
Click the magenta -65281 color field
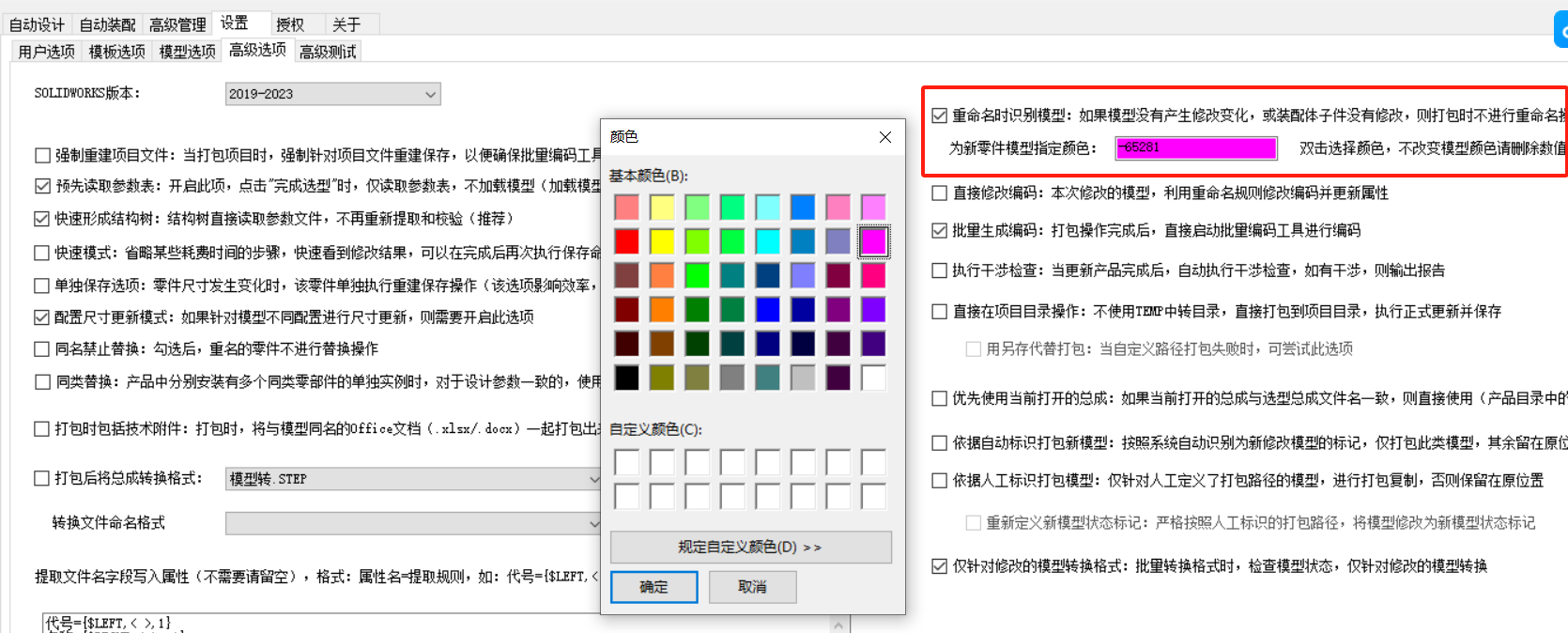(1195, 148)
